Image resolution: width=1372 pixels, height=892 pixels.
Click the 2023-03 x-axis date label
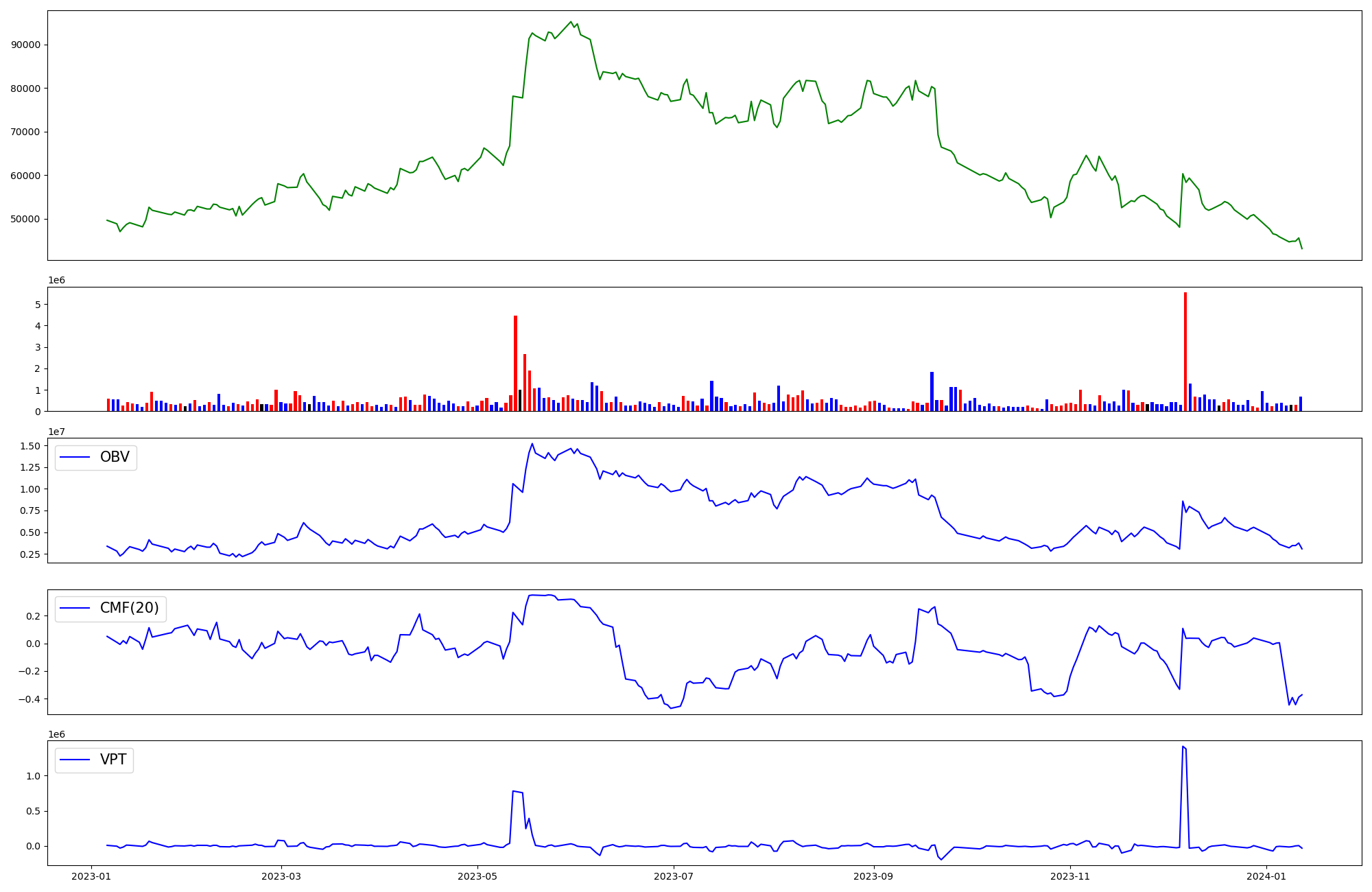click(x=281, y=876)
